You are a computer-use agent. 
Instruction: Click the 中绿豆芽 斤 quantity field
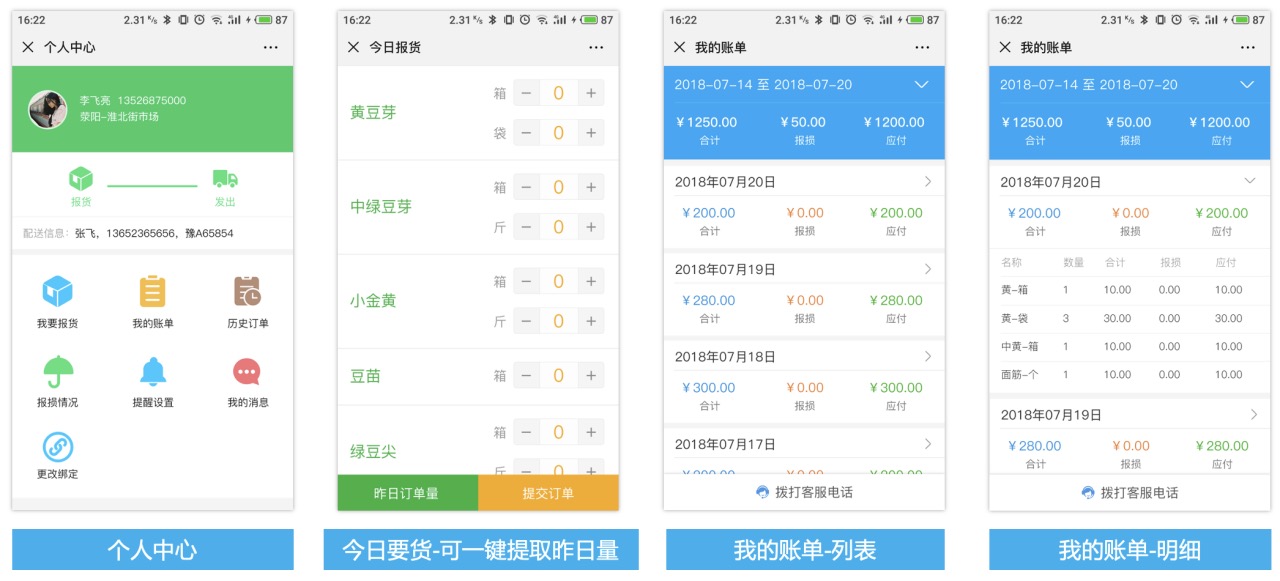pyautogui.click(x=558, y=227)
